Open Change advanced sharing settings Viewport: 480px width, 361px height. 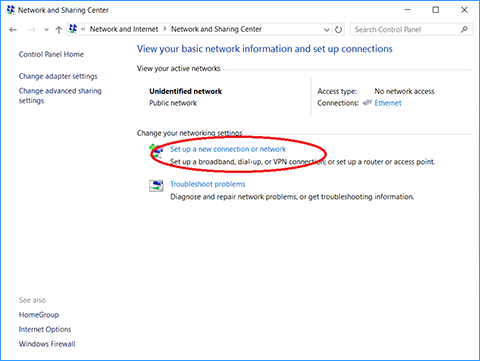[60, 96]
